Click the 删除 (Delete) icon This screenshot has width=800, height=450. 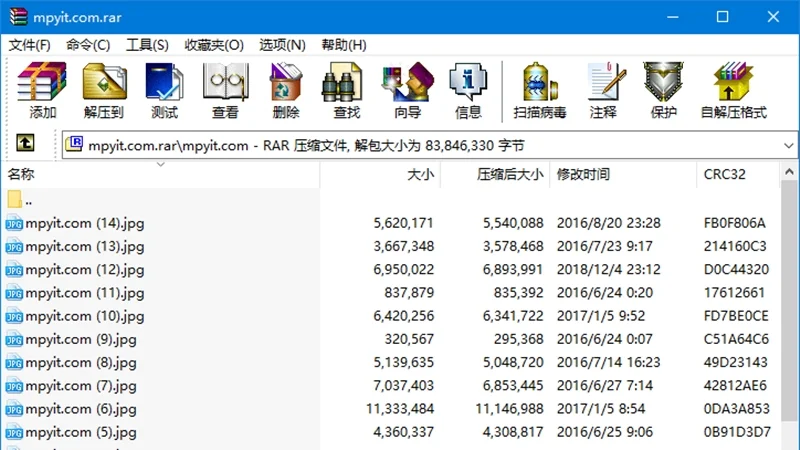(286, 82)
